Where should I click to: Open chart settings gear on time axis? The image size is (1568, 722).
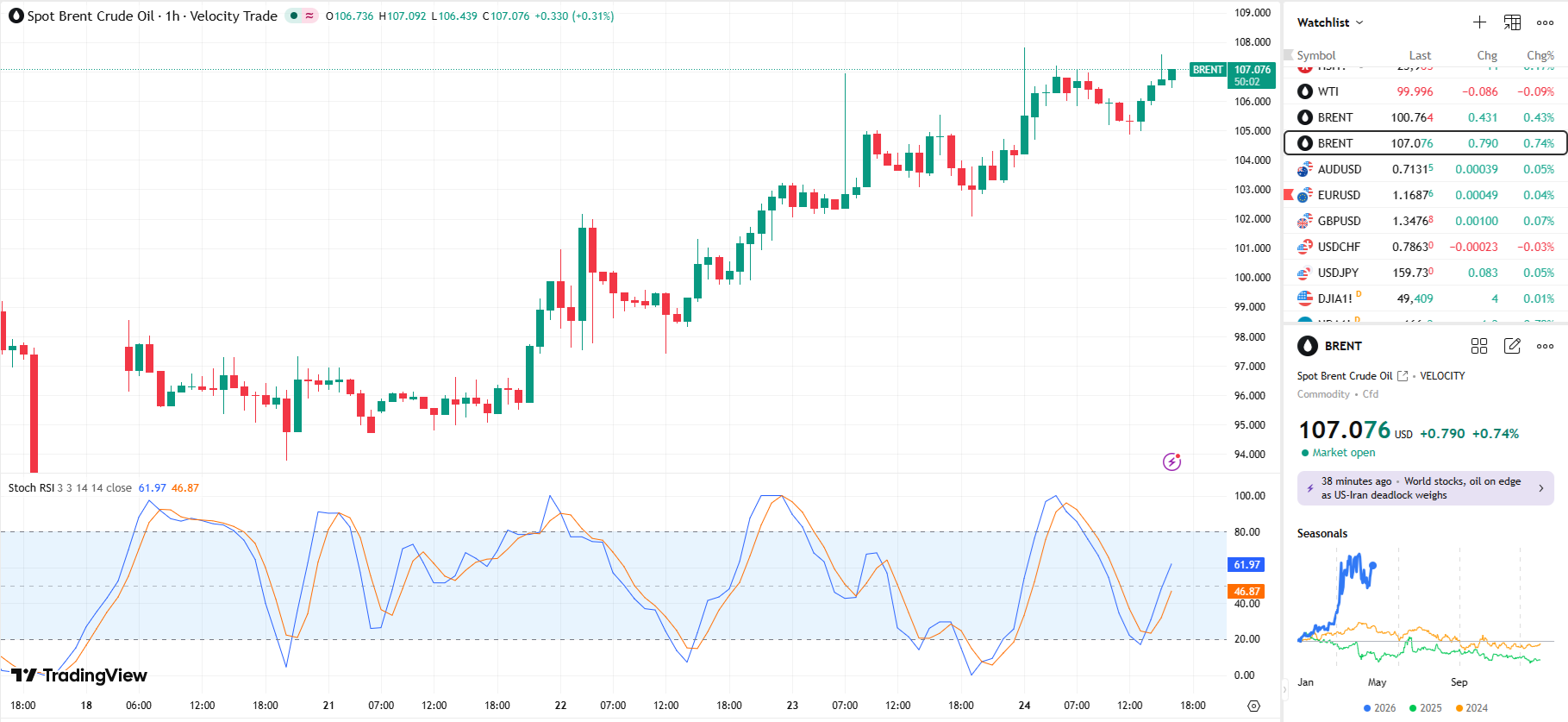1253,706
